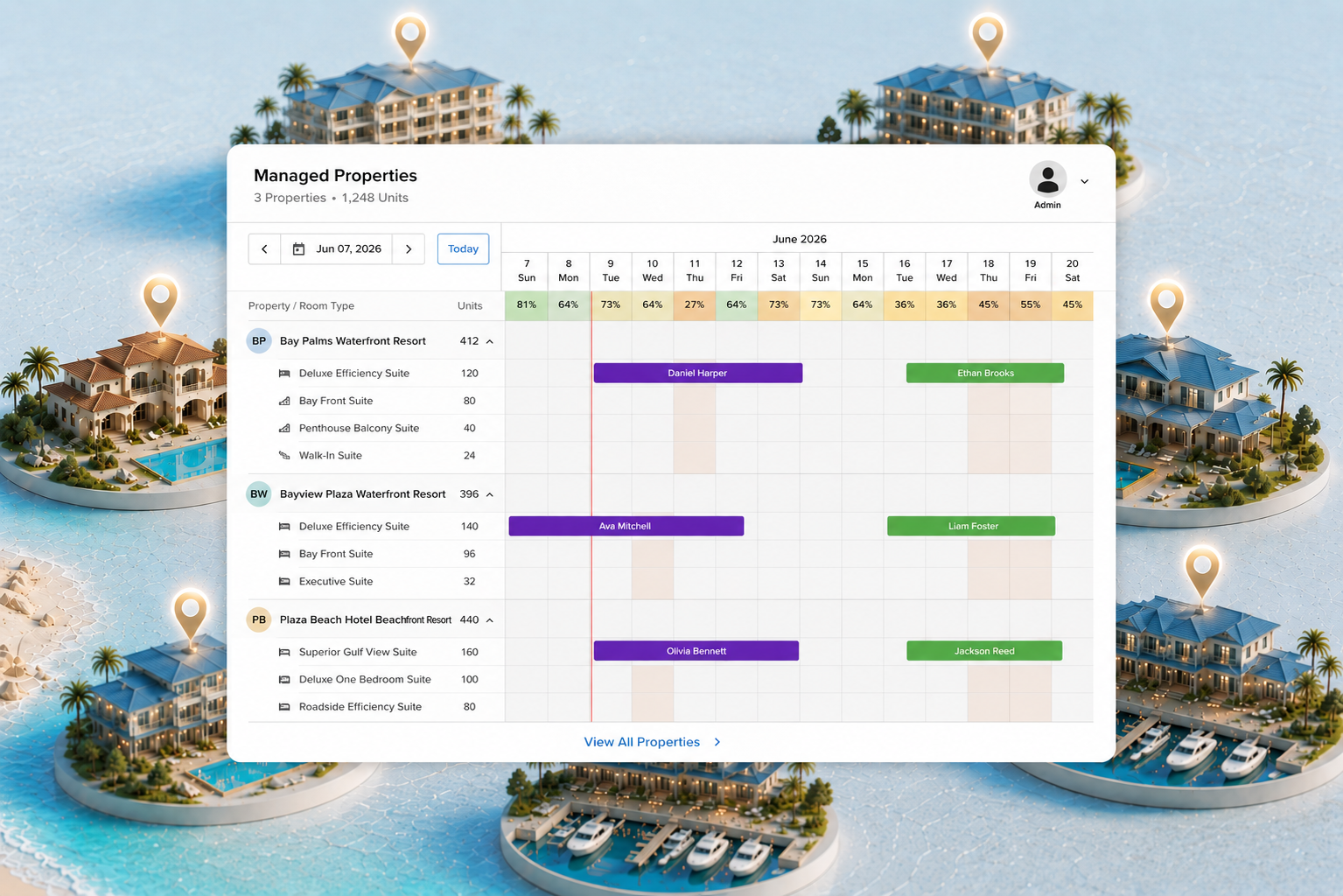Image resolution: width=1343 pixels, height=896 pixels.
Task: Select the 14 Sun column header
Action: coord(821,270)
